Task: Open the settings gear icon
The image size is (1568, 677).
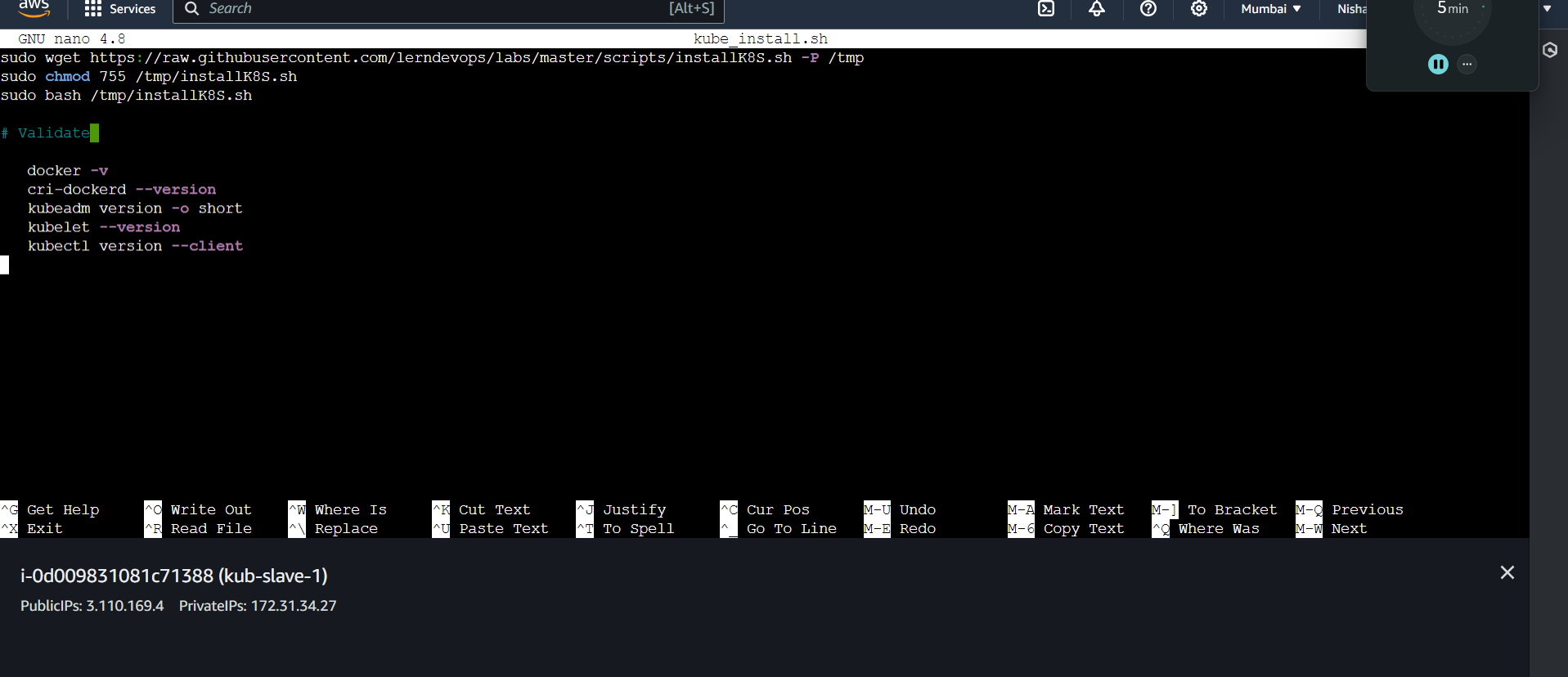Action: (1198, 9)
